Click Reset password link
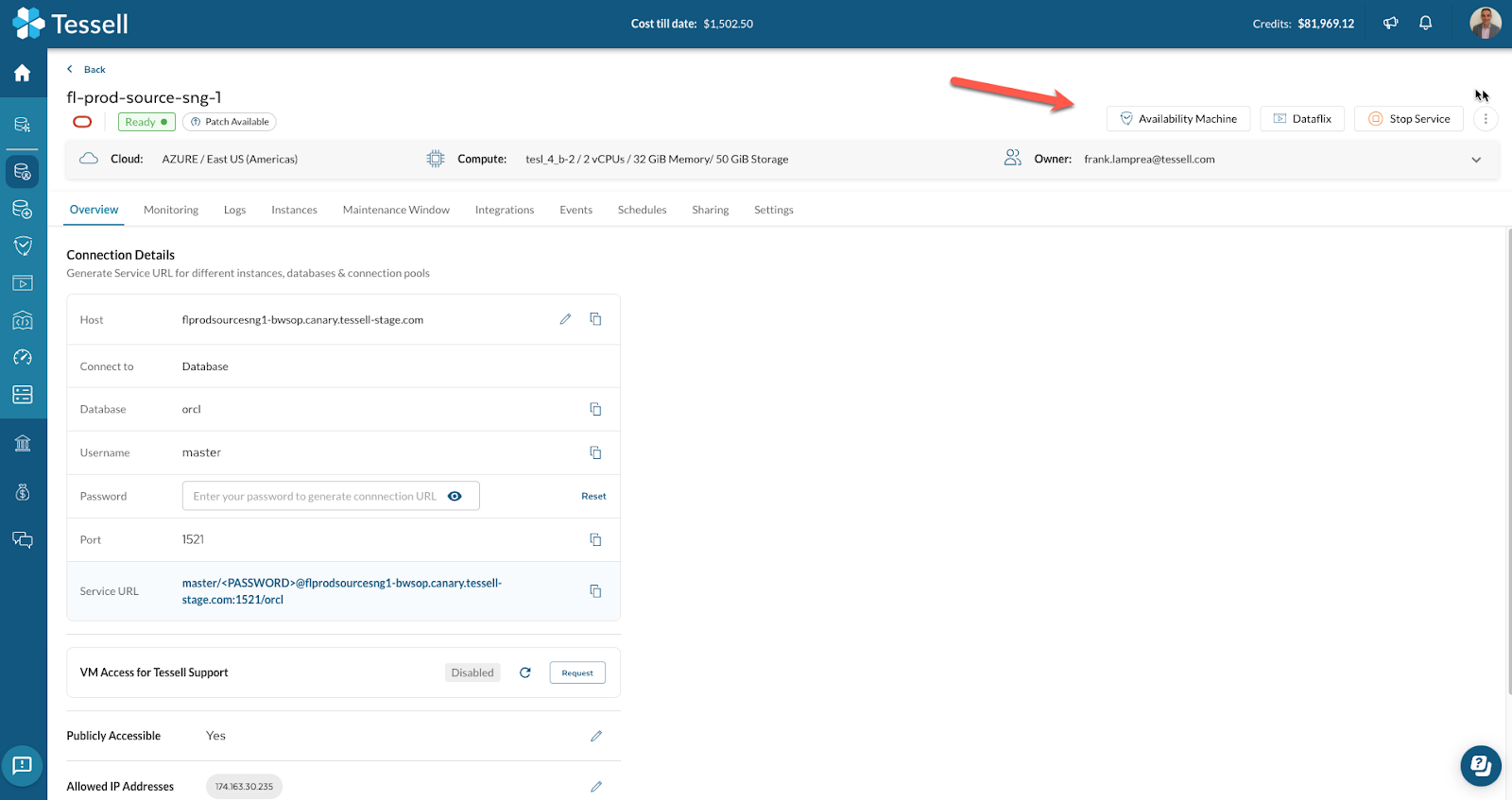1512x800 pixels. [593, 496]
